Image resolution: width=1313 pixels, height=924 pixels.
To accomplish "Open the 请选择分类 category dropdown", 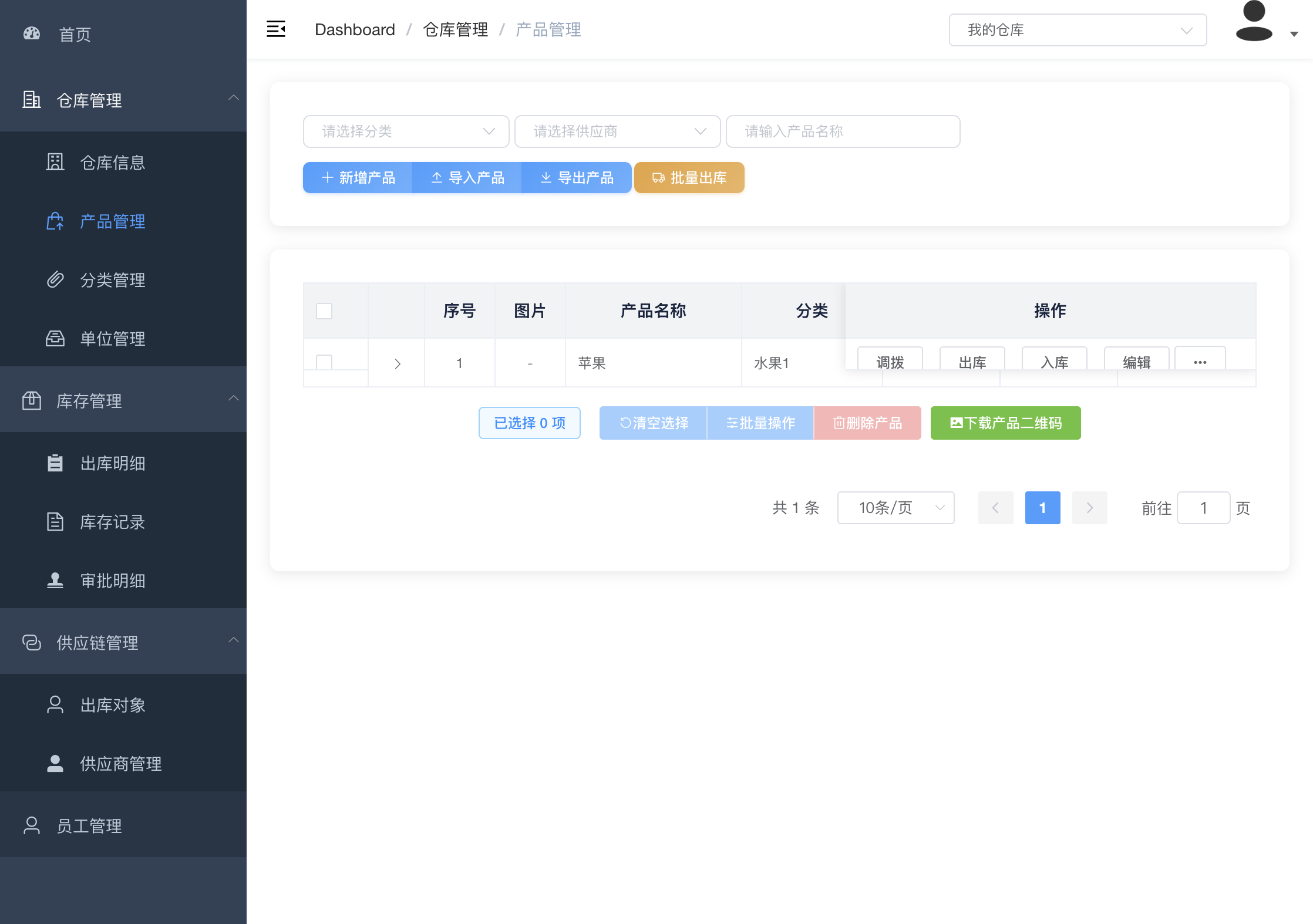I will click(x=406, y=131).
